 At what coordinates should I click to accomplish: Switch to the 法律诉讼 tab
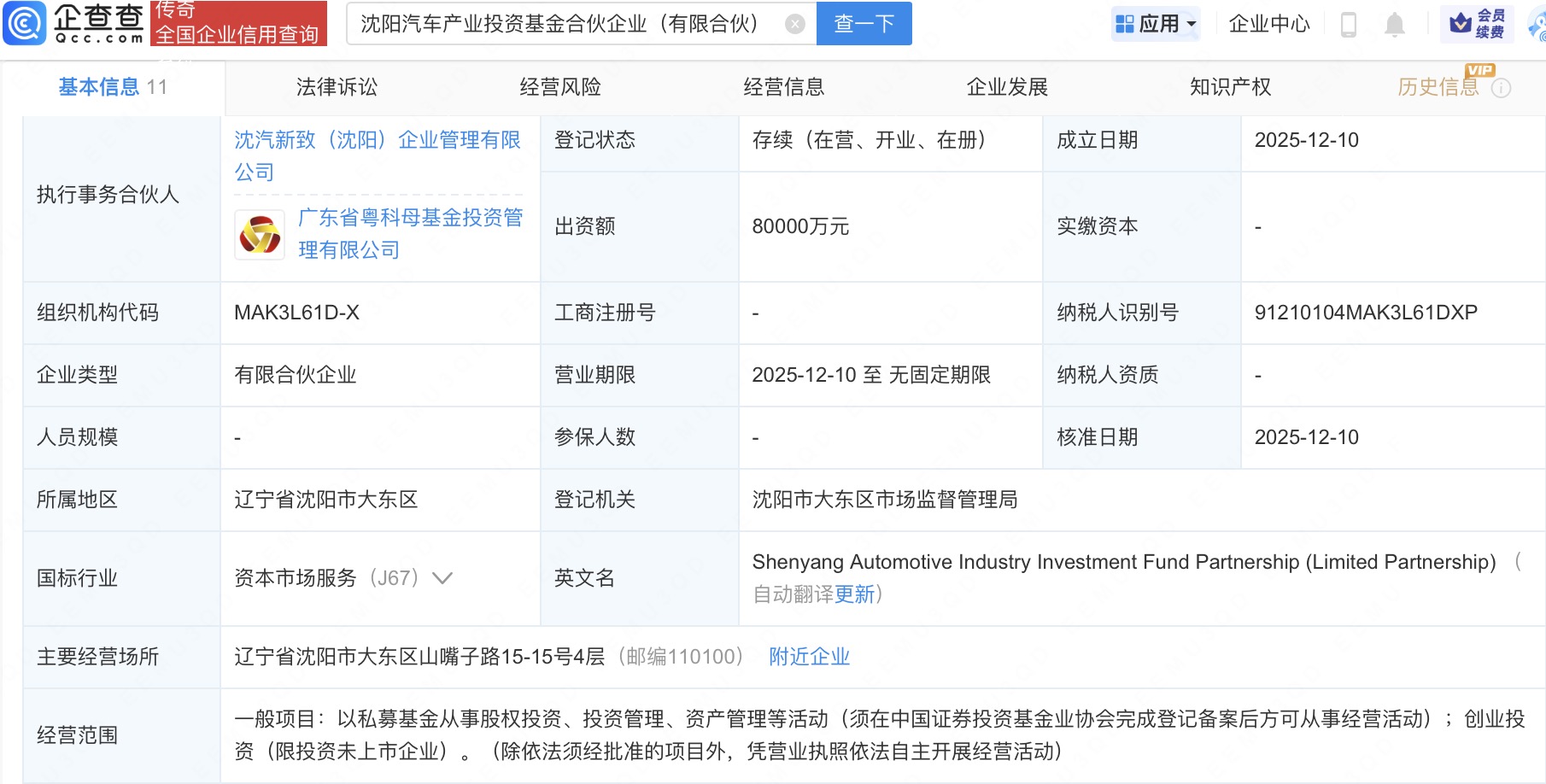(336, 86)
